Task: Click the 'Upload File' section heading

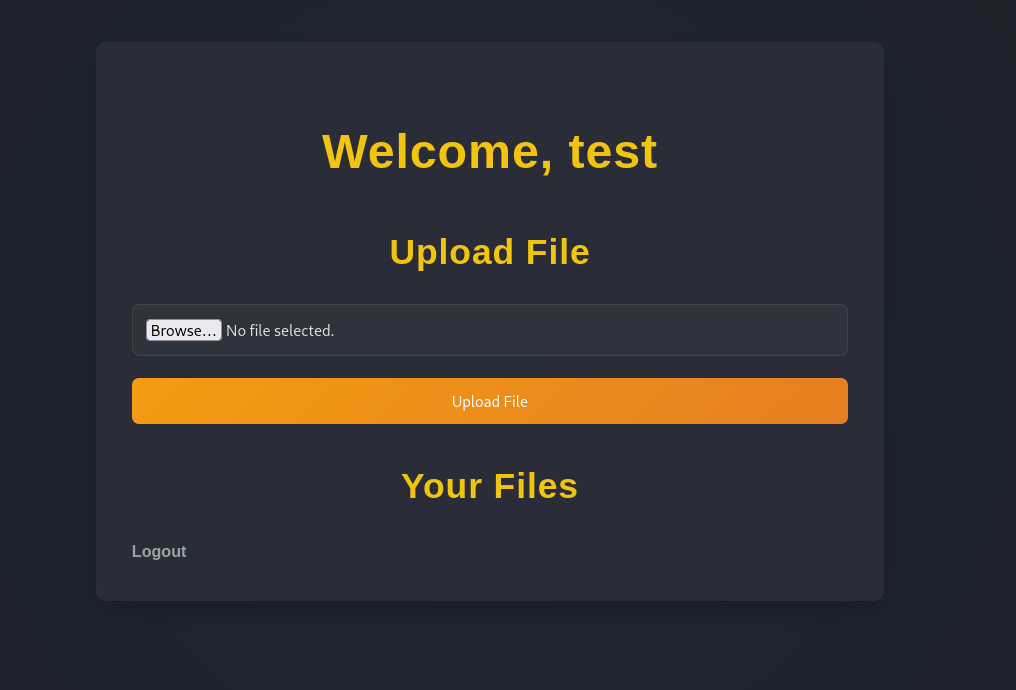Action: coord(489,252)
